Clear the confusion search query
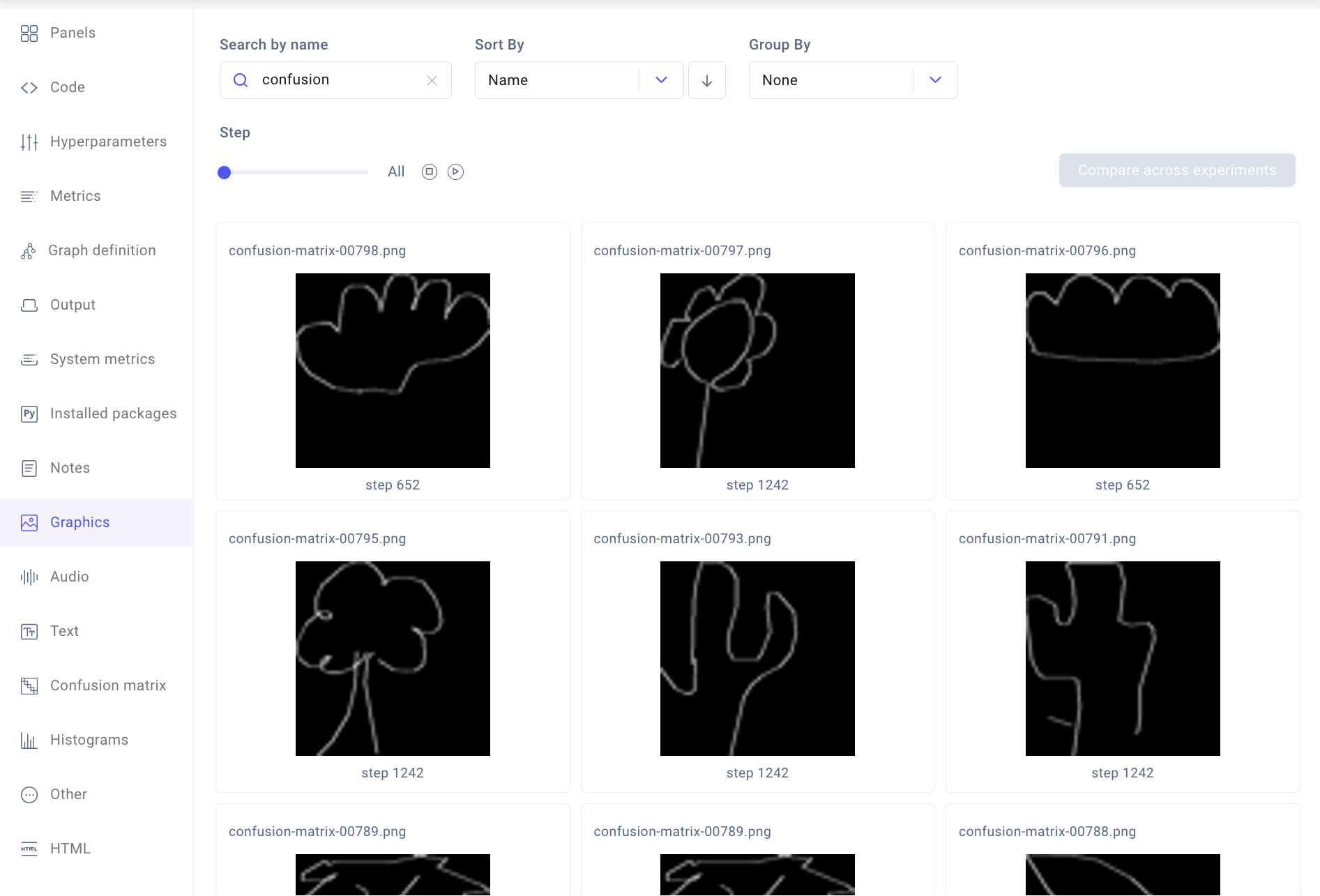 (x=432, y=80)
